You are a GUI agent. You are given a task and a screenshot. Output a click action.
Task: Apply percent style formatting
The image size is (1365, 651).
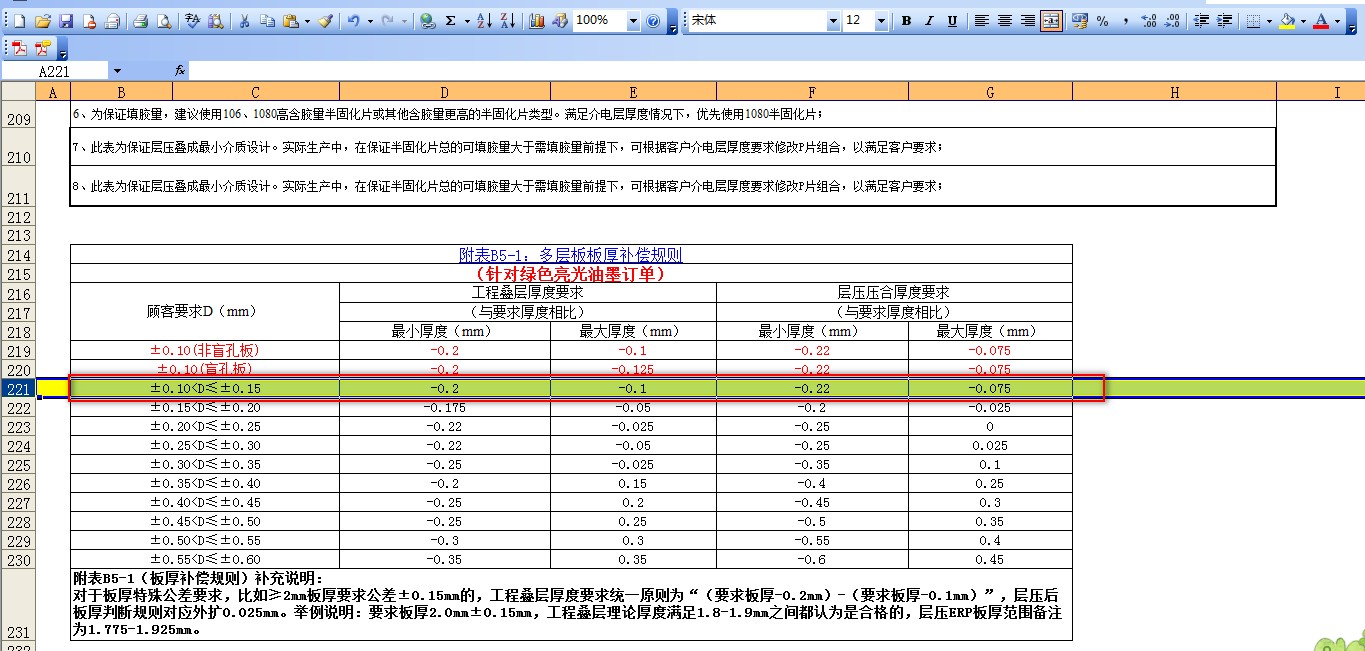1102,21
